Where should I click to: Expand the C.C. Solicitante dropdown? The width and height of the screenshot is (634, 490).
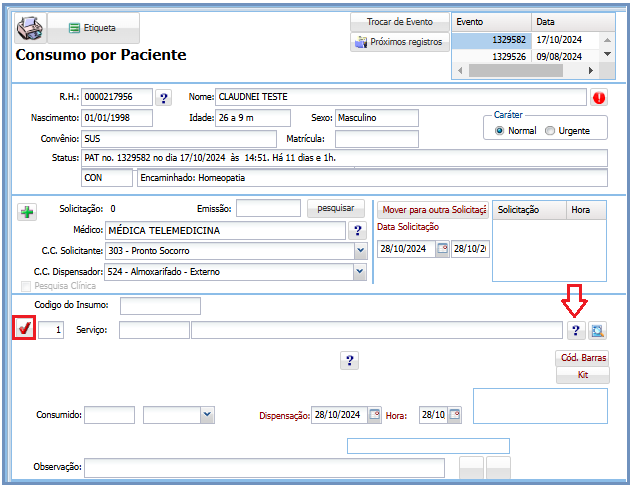[x=360, y=251]
